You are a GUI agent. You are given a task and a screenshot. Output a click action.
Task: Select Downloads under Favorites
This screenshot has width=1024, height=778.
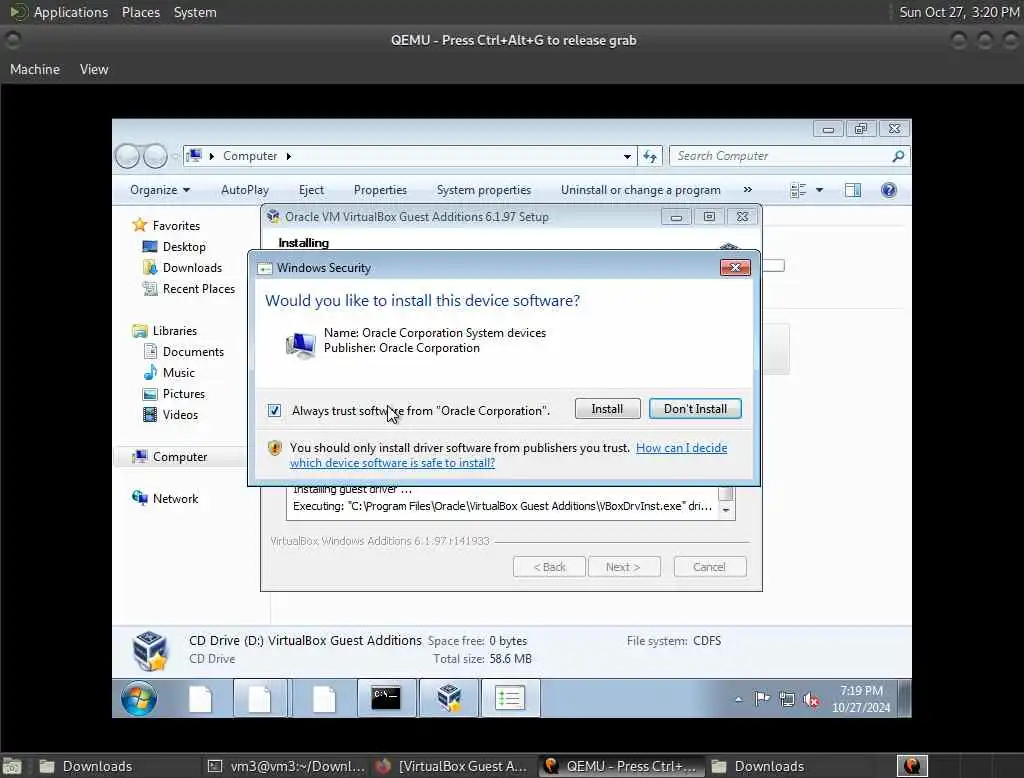point(192,268)
